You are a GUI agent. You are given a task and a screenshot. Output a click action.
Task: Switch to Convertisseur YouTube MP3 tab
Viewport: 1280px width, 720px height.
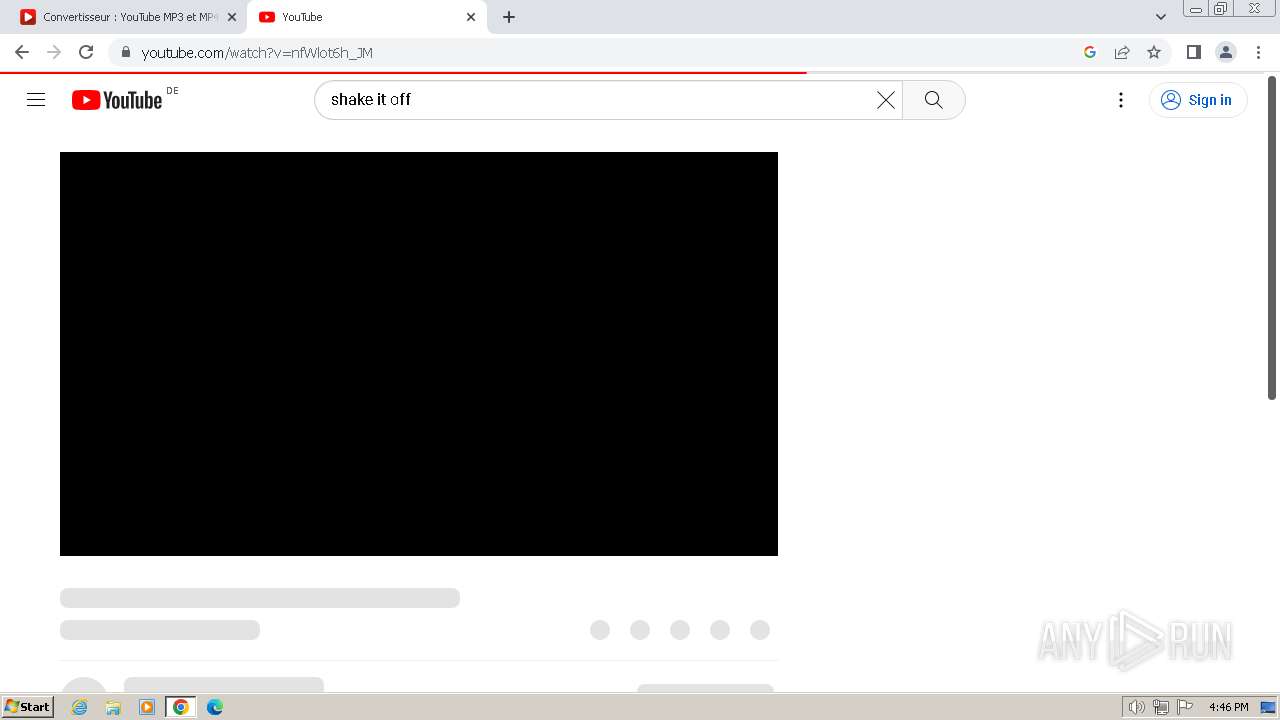[129, 17]
